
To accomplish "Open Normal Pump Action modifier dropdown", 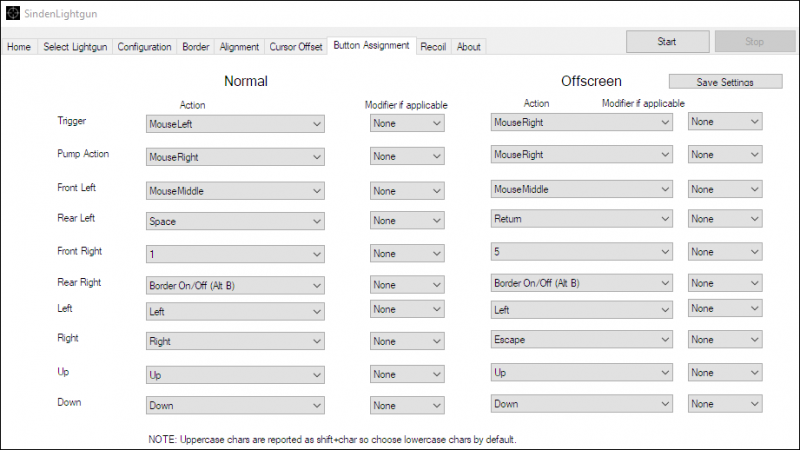I will [x=407, y=156].
